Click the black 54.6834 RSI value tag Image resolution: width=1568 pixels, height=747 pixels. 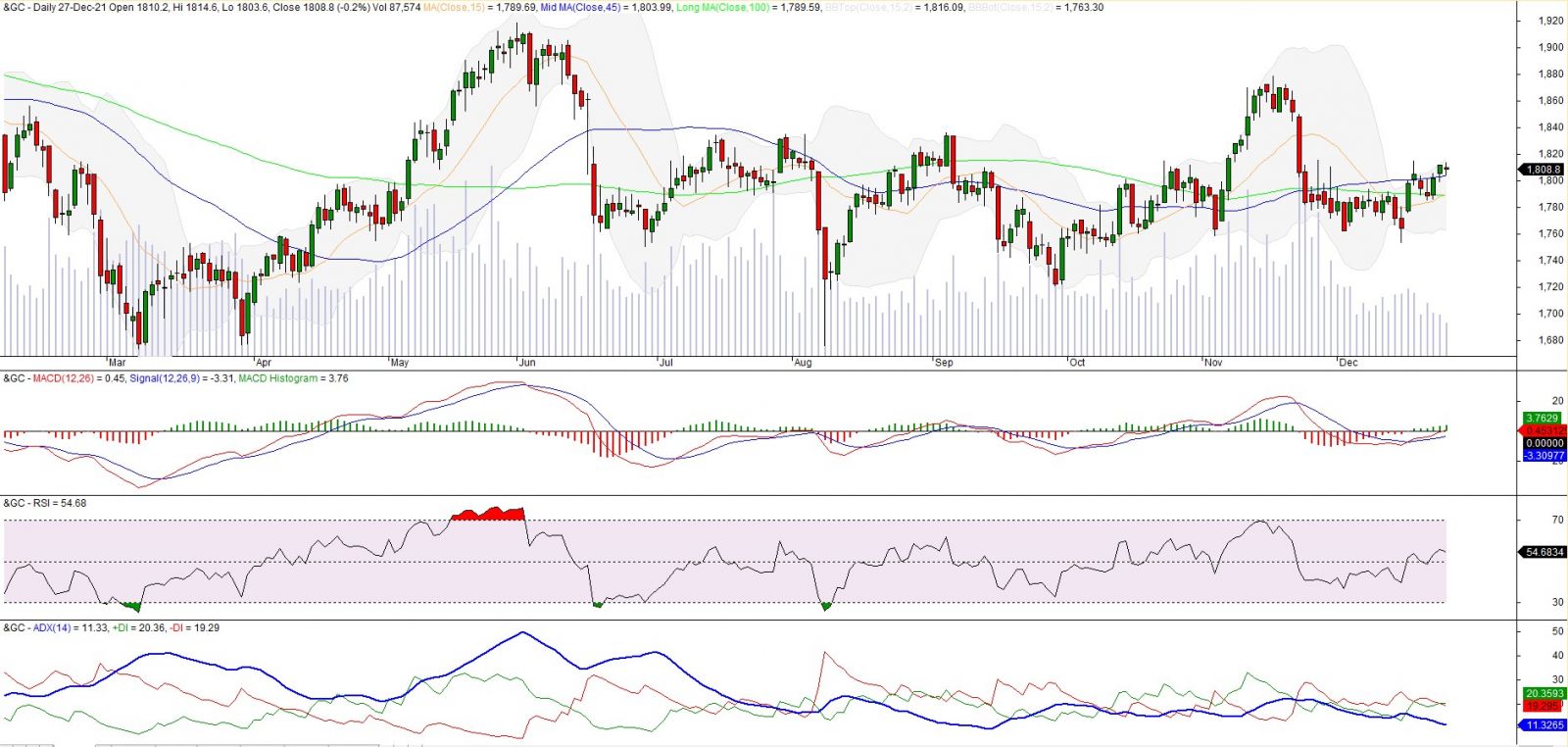click(1543, 552)
